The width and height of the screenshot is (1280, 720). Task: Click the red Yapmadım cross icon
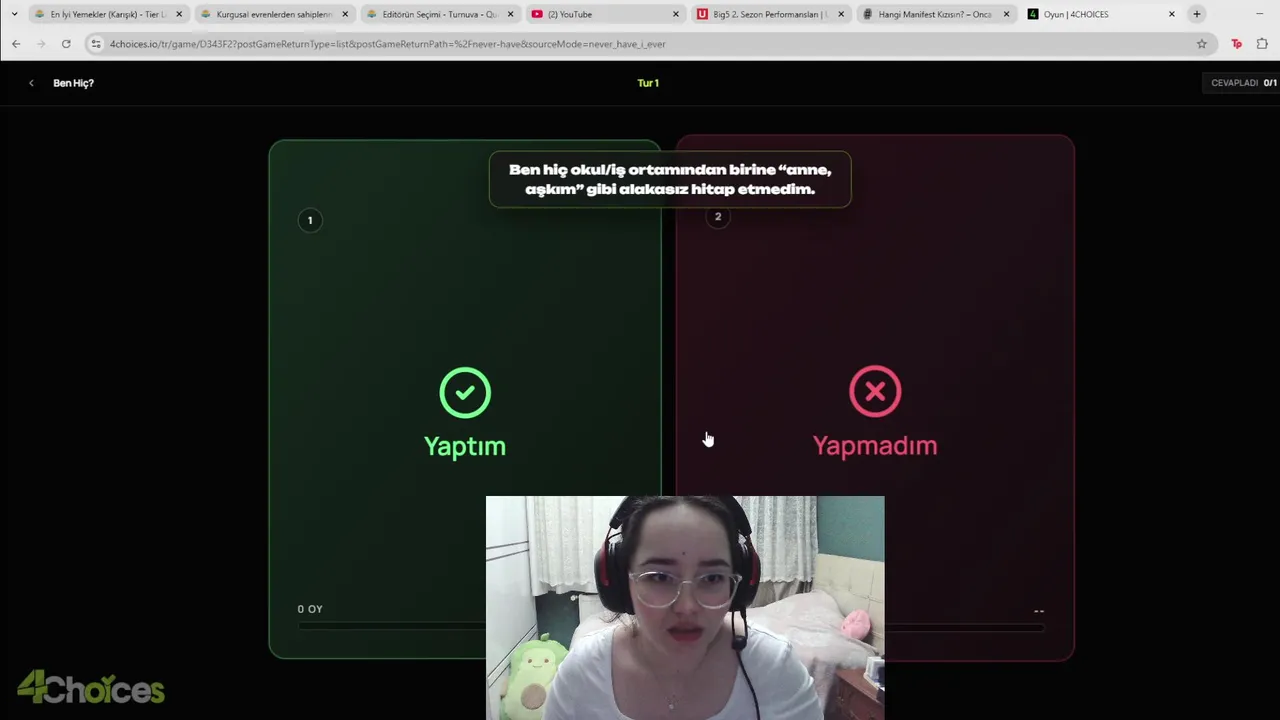click(x=875, y=391)
